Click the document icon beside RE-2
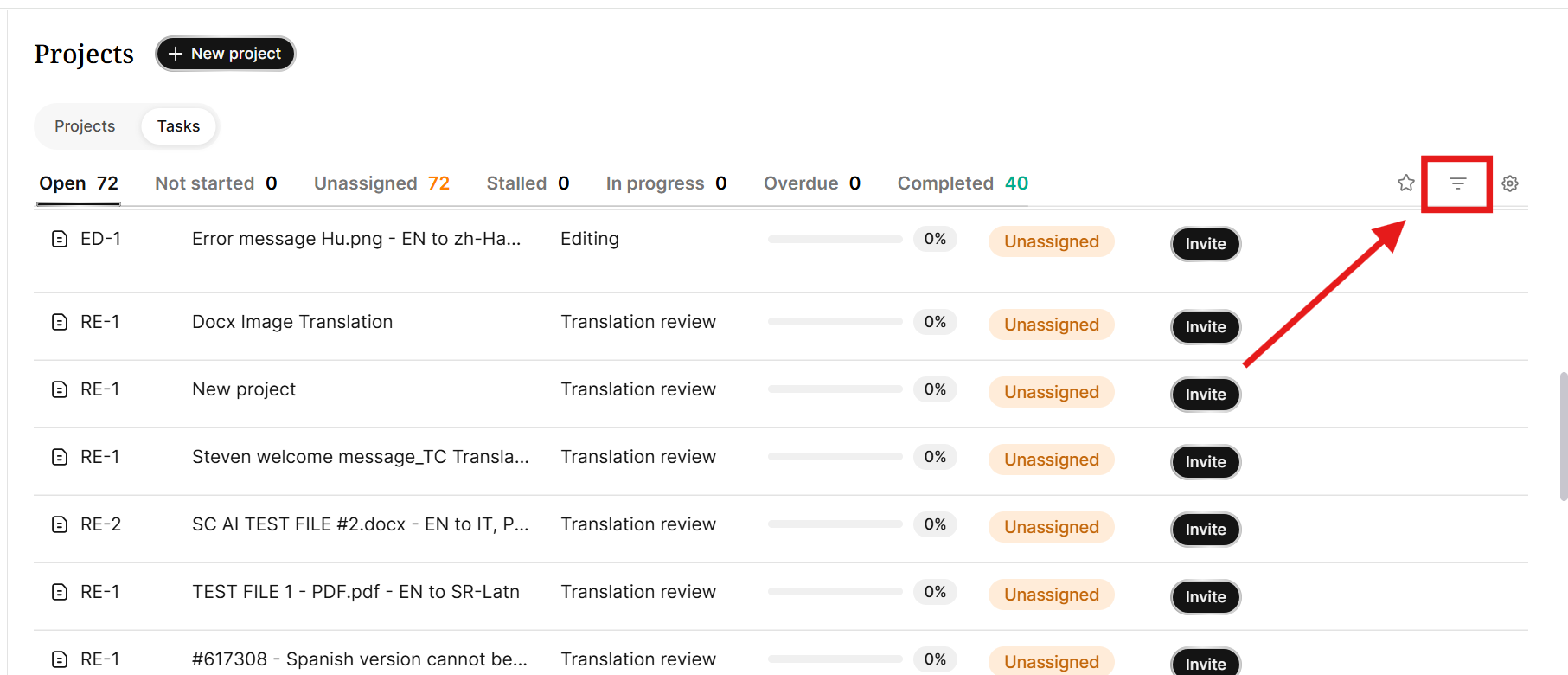Screen dimensions: 1568x675 pos(60,524)
